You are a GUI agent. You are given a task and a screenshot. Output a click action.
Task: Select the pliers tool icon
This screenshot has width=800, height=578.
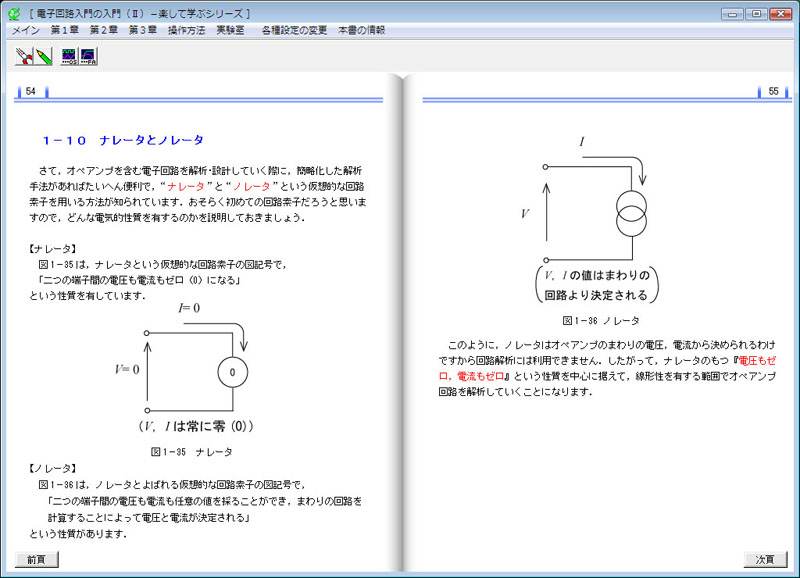pyautogui.click(x=24, y=56)
